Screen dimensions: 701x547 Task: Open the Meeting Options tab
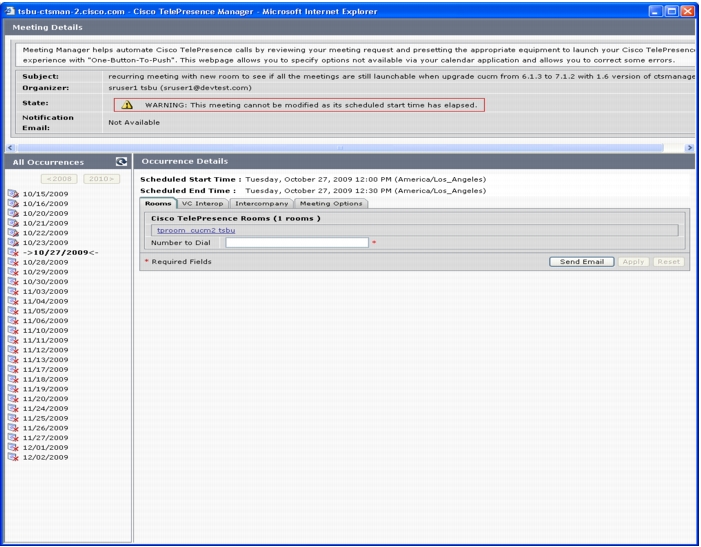pos(331,203)
